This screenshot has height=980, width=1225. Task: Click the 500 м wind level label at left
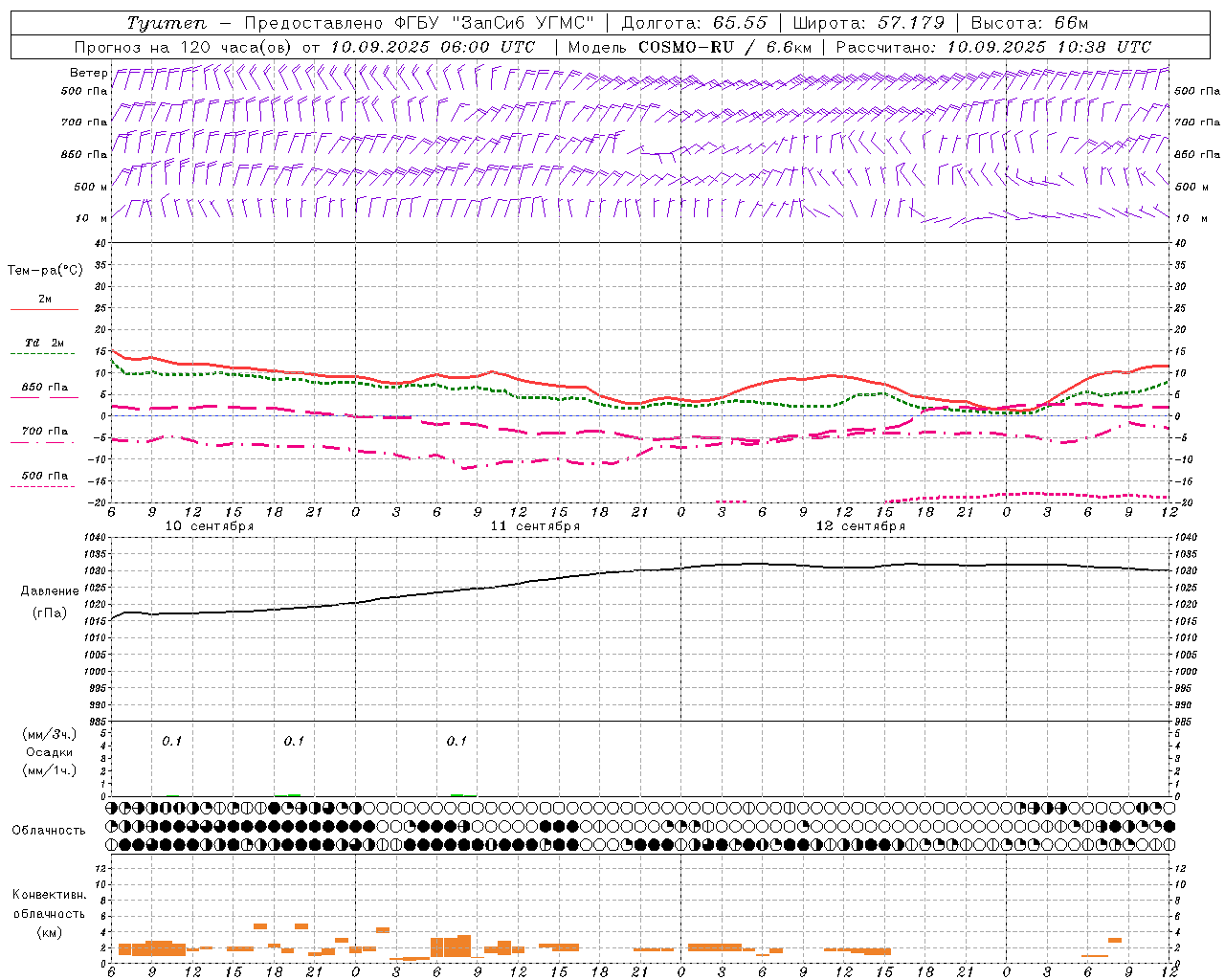coord(90,188)
